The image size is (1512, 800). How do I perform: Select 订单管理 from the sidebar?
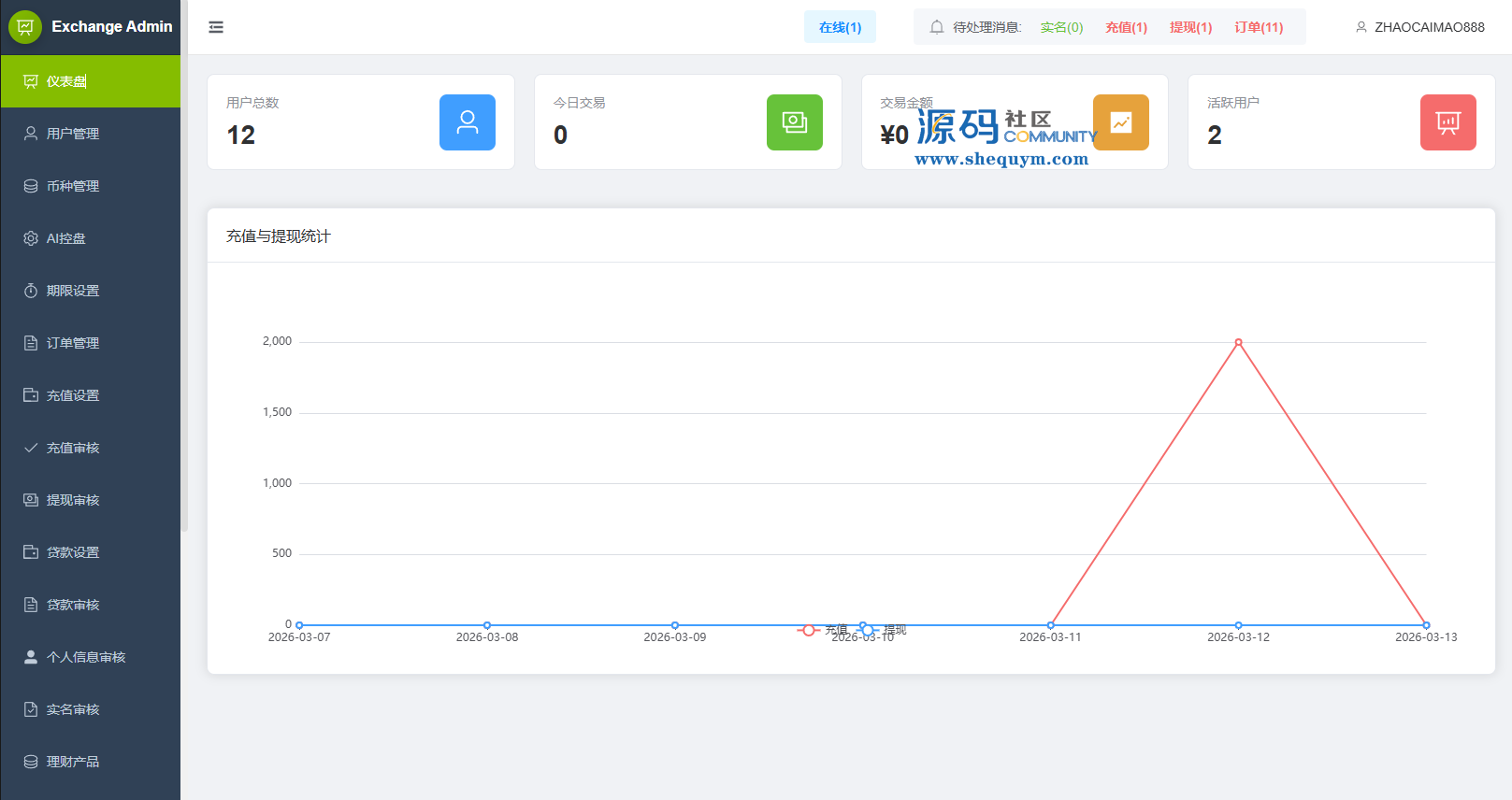click(x=73, y=343)
